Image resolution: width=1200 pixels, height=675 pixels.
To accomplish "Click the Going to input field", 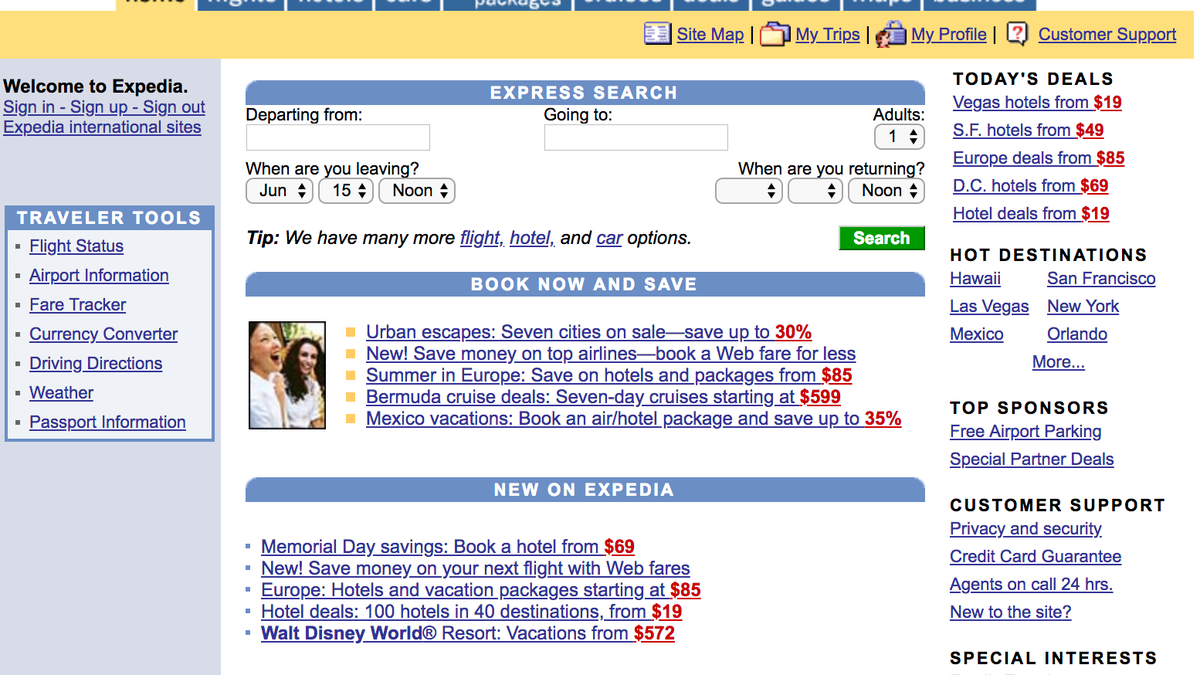I will [636, 137].
